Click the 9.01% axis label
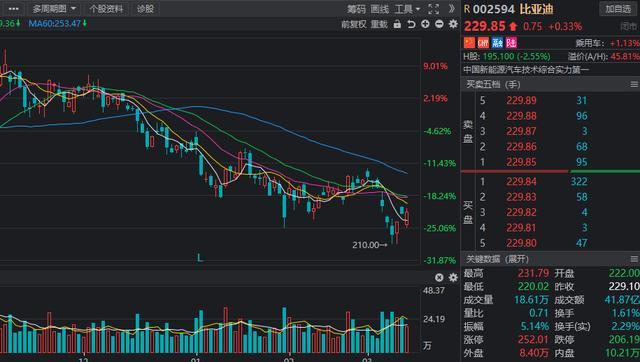 [436, 66]
